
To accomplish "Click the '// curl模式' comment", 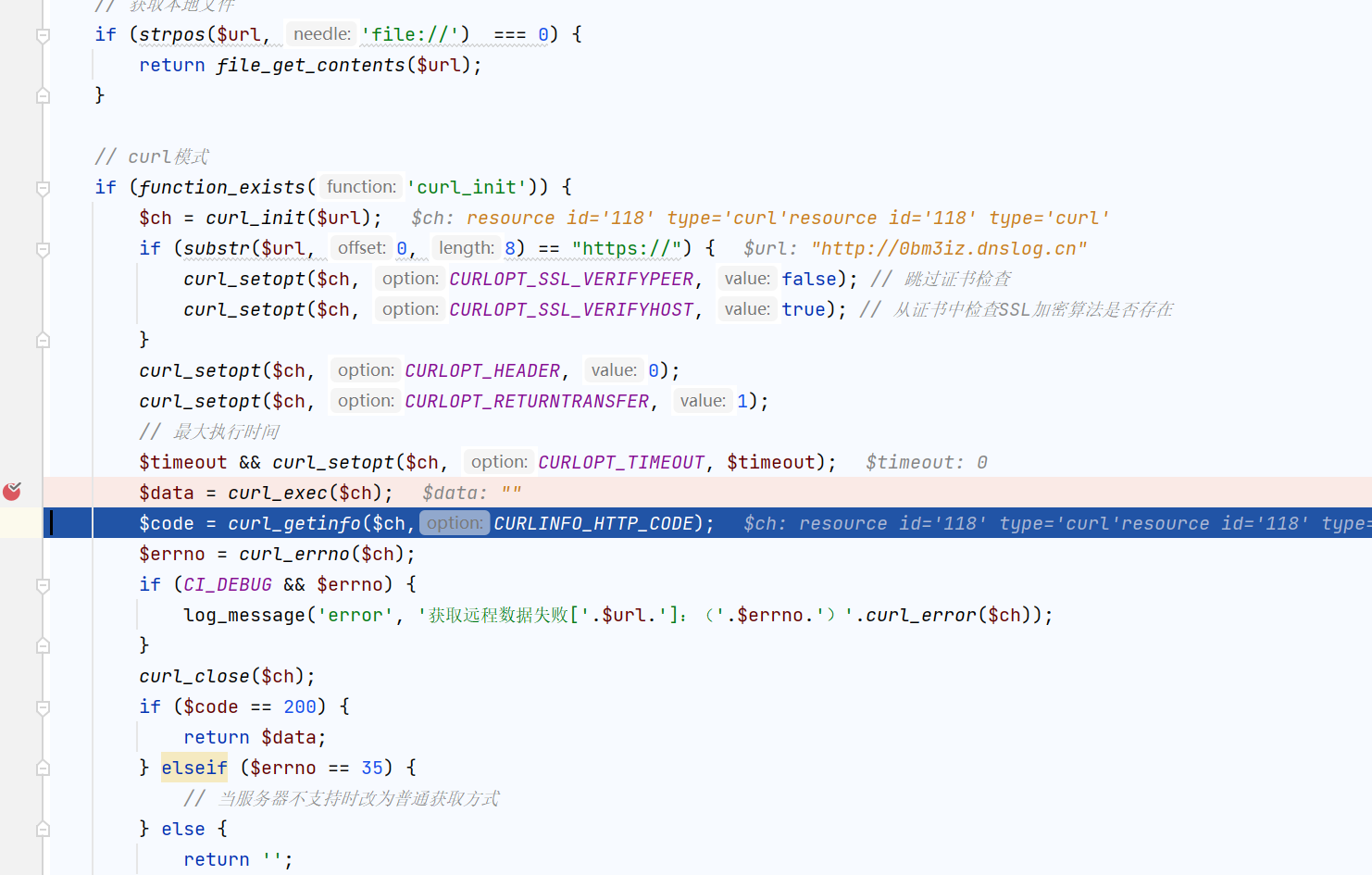I will pyautogui.click(x=152, y=156).
